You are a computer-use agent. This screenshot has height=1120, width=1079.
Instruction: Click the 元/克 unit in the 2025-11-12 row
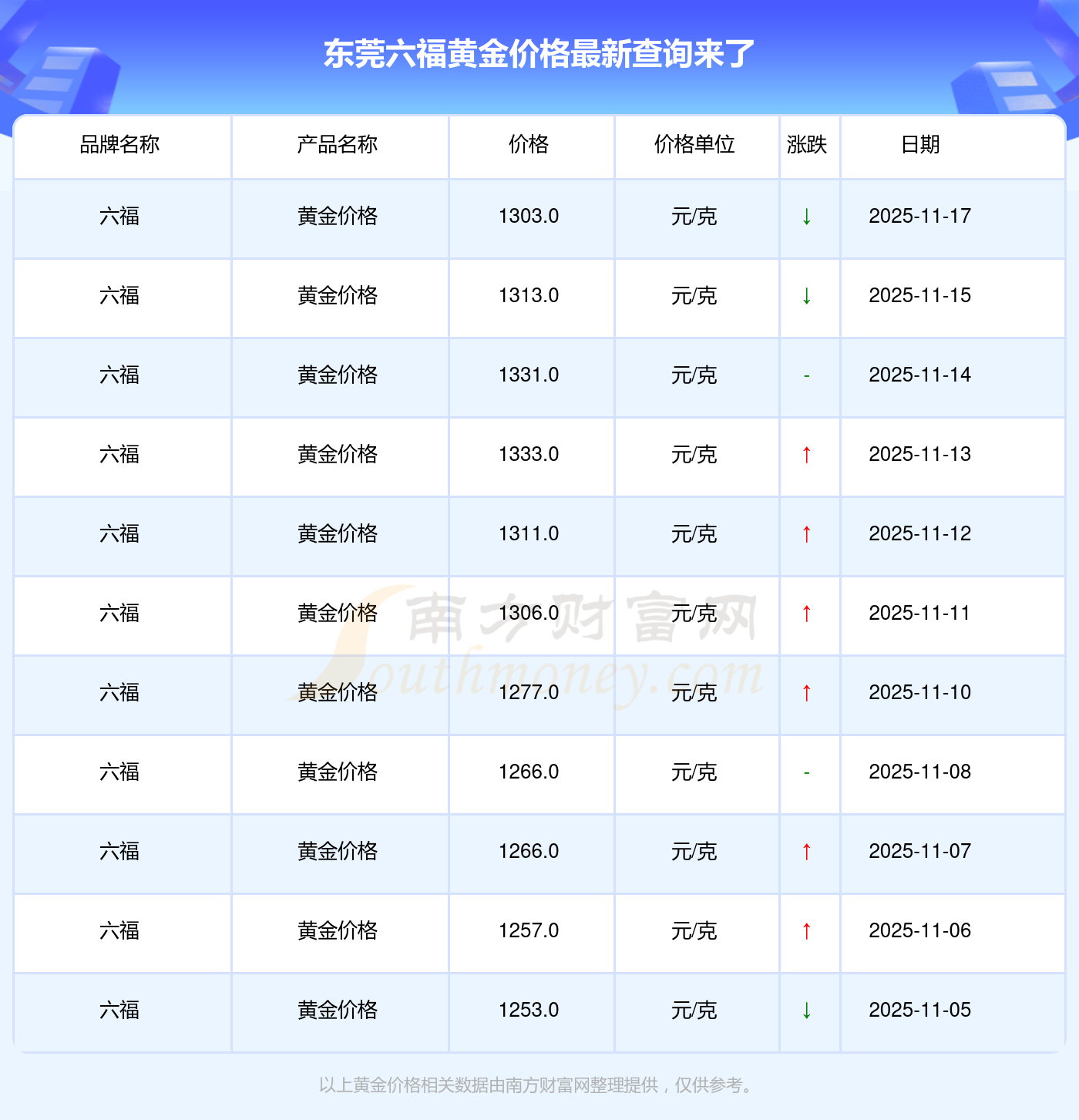pos(694,533)
